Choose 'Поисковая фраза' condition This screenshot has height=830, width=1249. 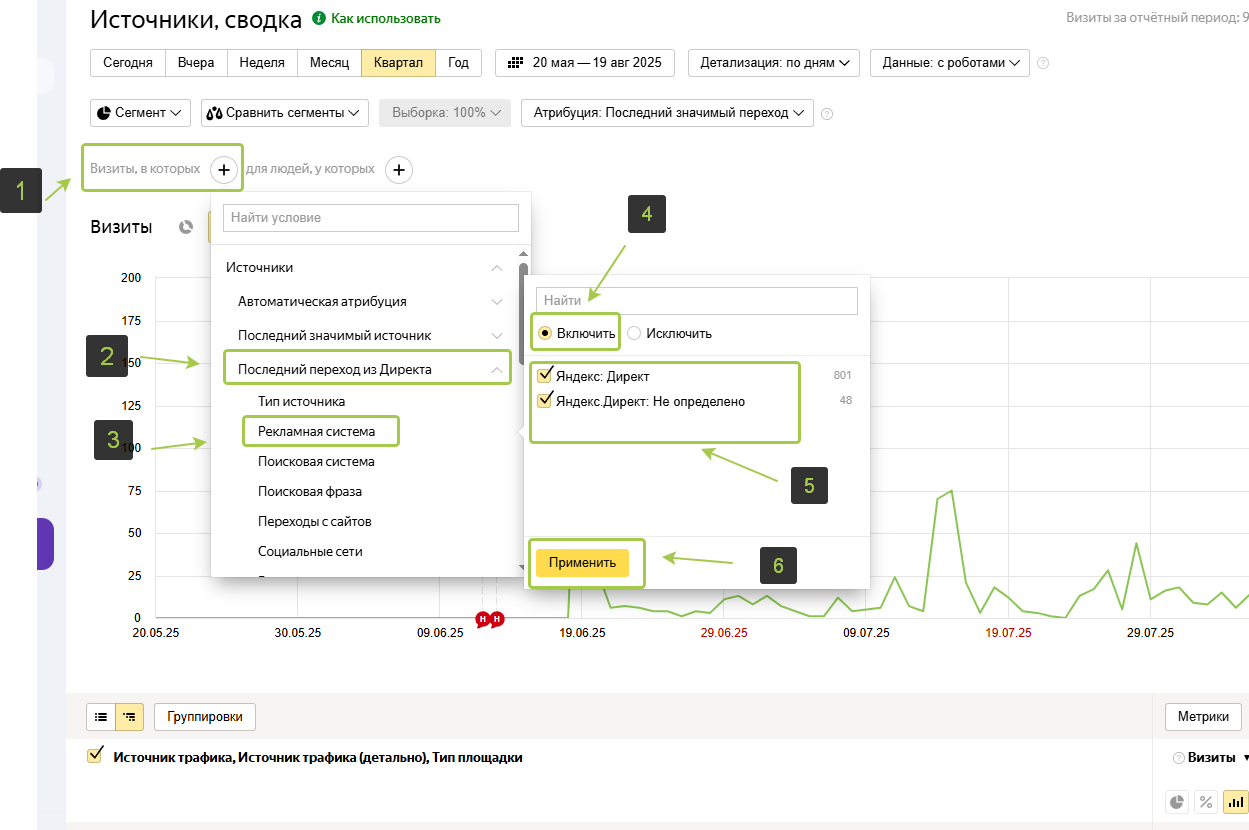pos(310,492)
